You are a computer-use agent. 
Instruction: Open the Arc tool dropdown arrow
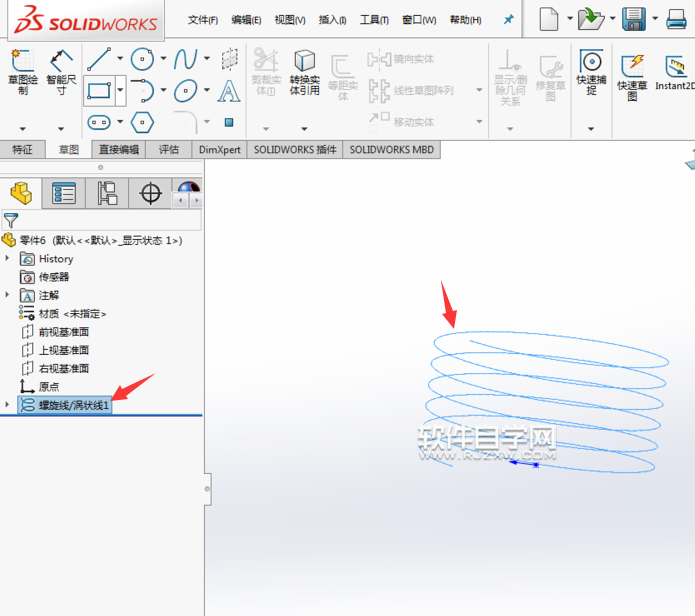[x=164, y=90]
